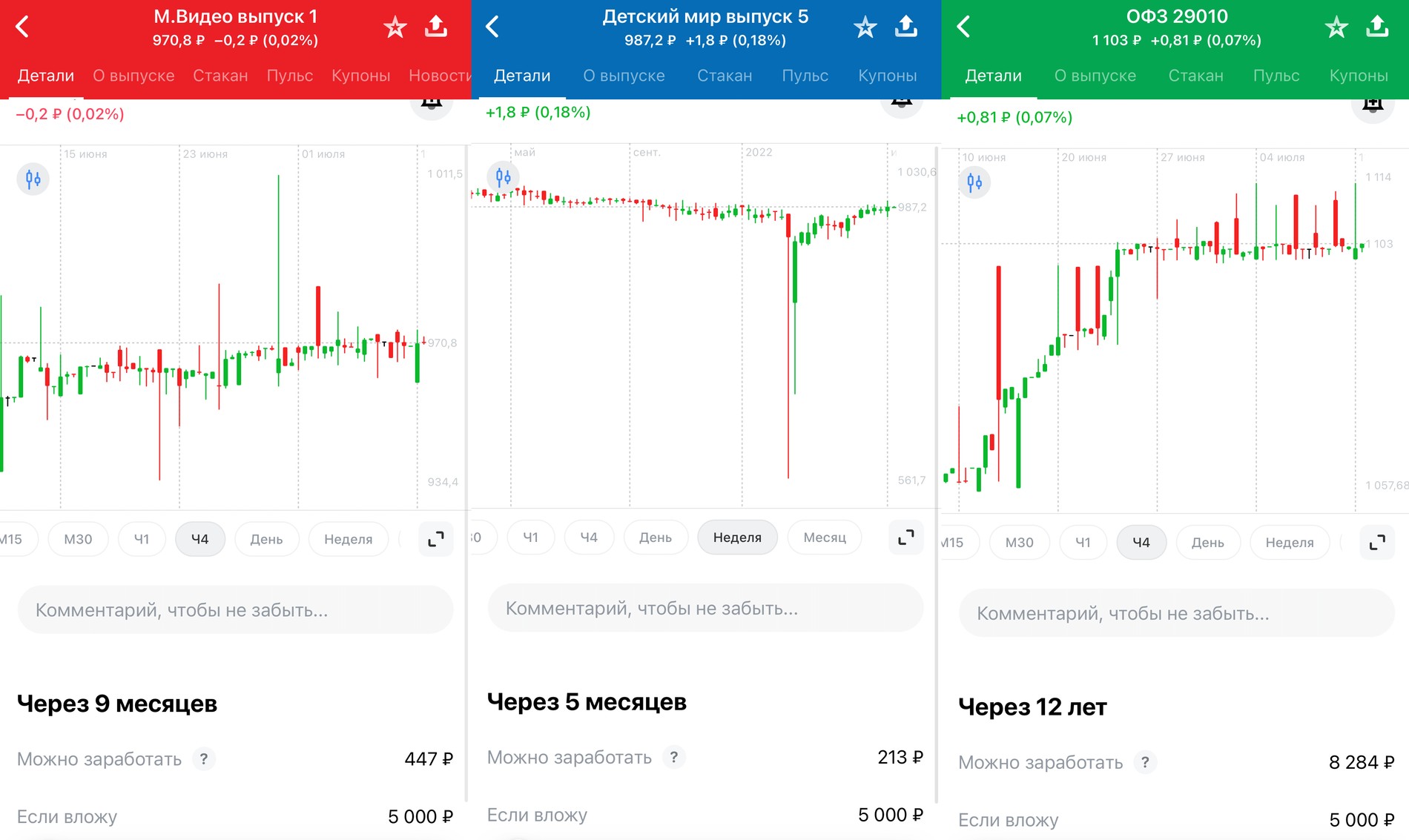
Task: Share the ОФЗ 29010 bond
Action: pyautogui.click(x=1376, y=27)
